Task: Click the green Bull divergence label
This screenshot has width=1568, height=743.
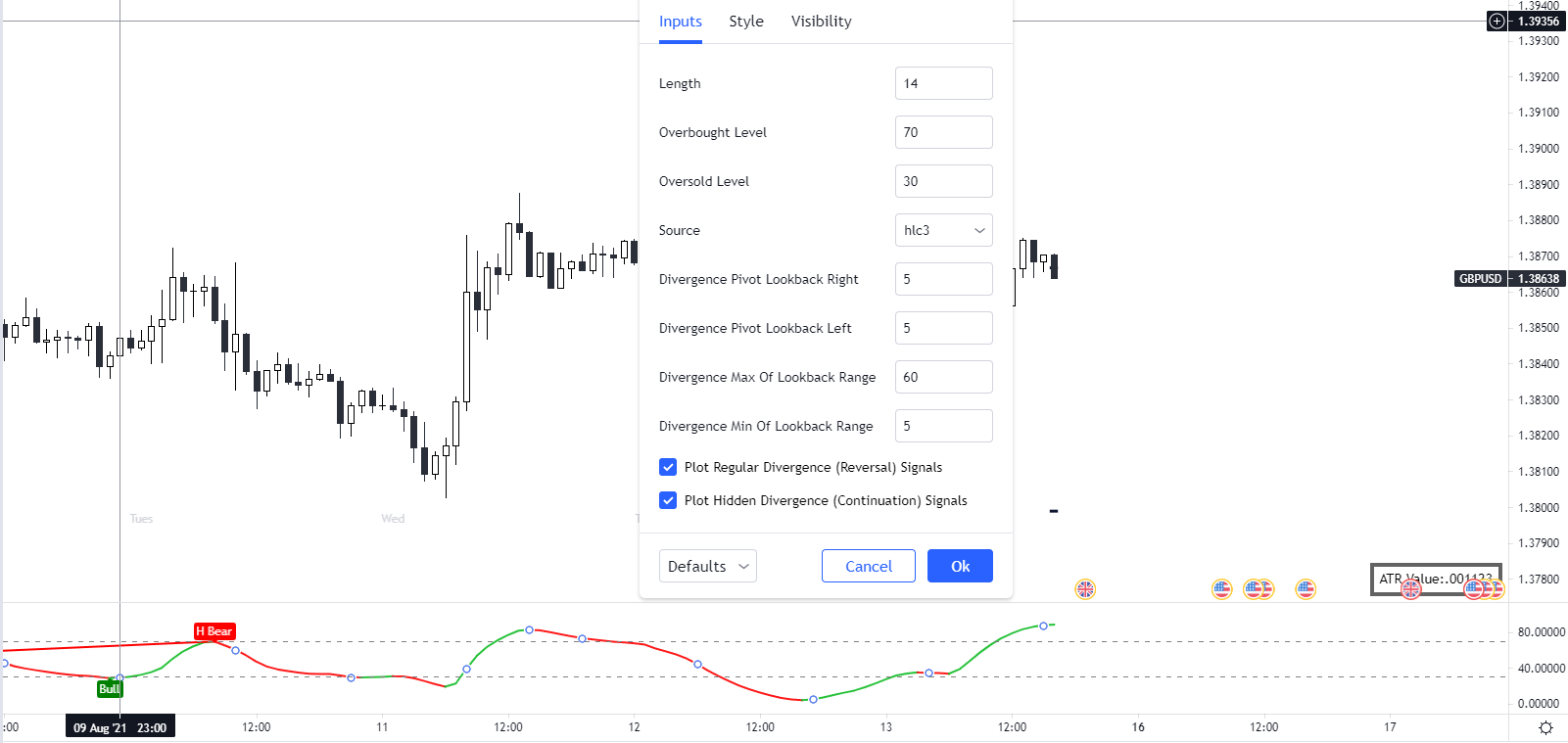Action: pos(110,689)
